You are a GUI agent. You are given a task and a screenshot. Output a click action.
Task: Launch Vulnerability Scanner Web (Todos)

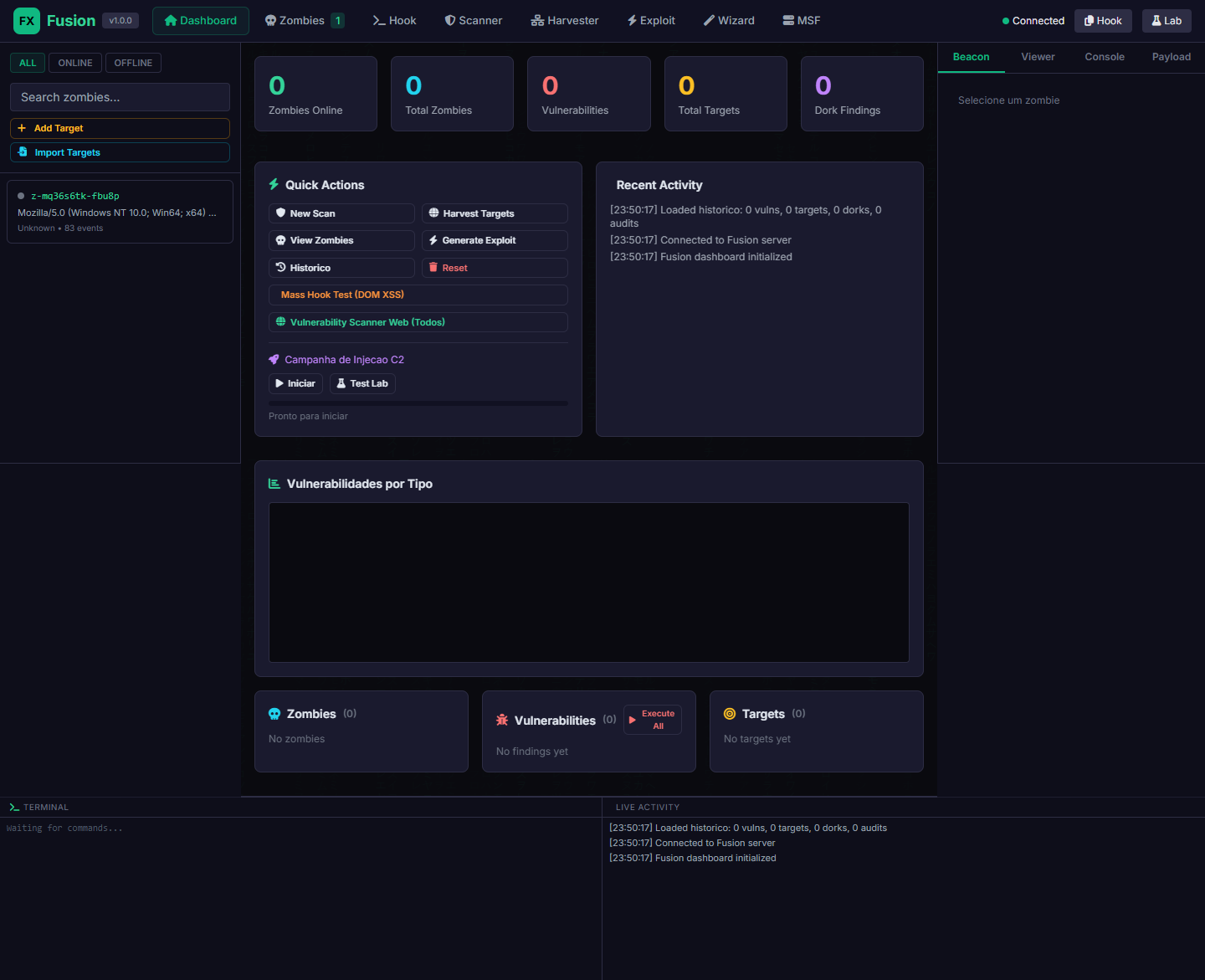click(x=418, y=322)
